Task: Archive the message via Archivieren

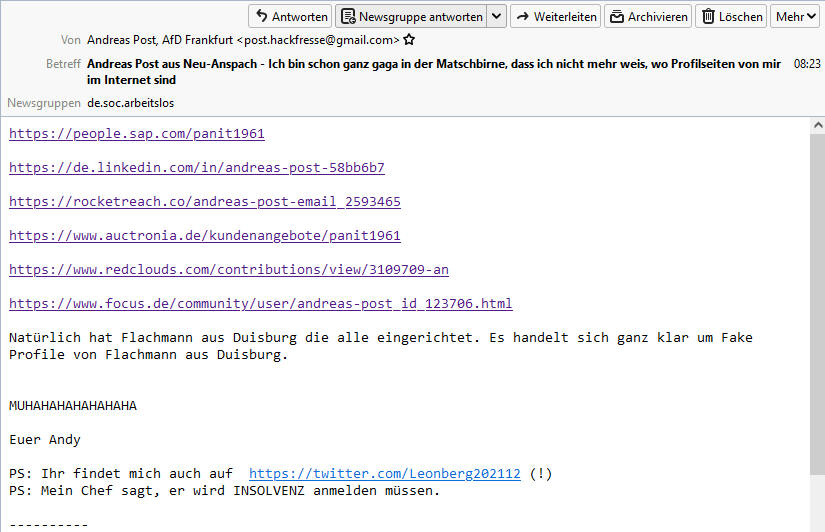Action: pyautogui.click(x=648, y=16)
